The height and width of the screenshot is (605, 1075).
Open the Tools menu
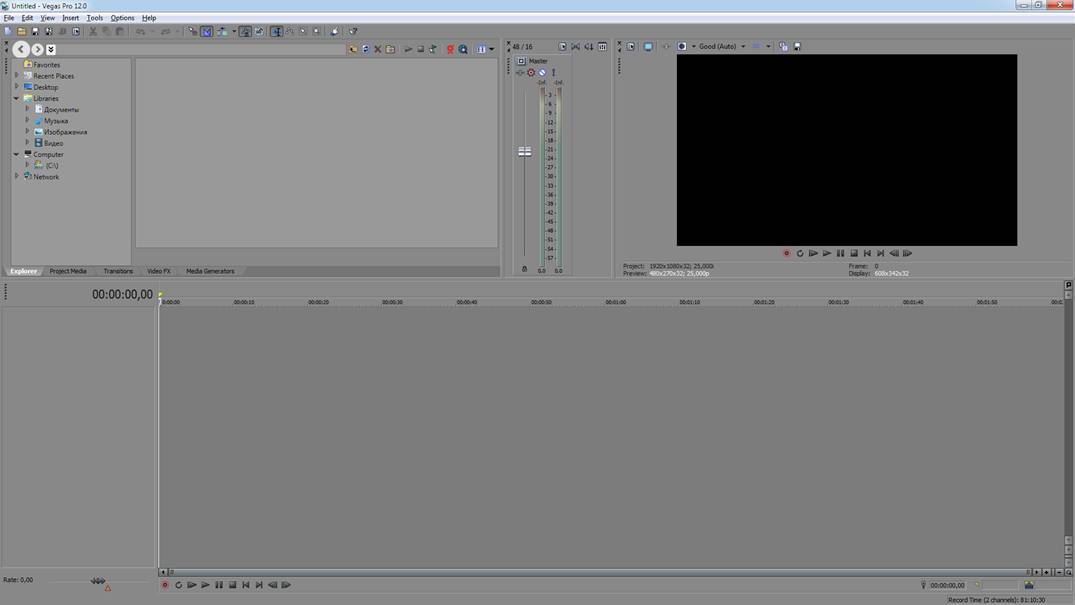pyautogui.click(x=95, y=18)
